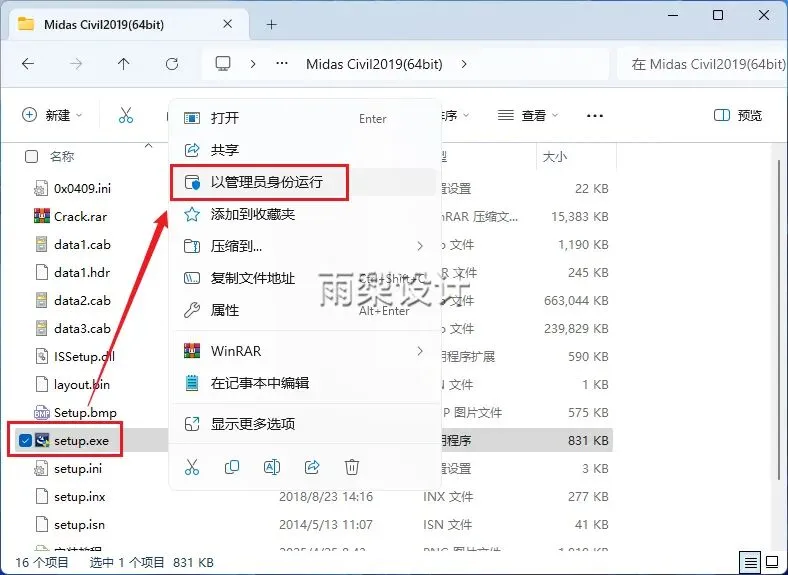Open the toolbar See more ellipsis
The width and height of the screenshot is (788, 575).
click(x=595, y=116)
